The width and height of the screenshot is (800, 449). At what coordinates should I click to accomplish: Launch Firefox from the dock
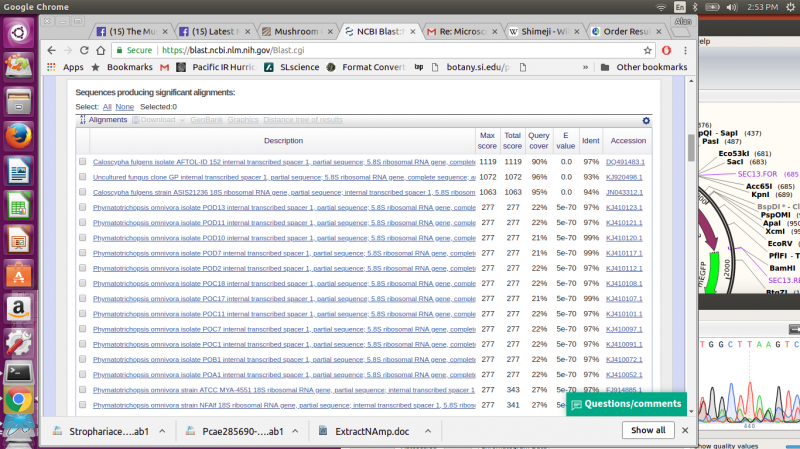point(19,136)
